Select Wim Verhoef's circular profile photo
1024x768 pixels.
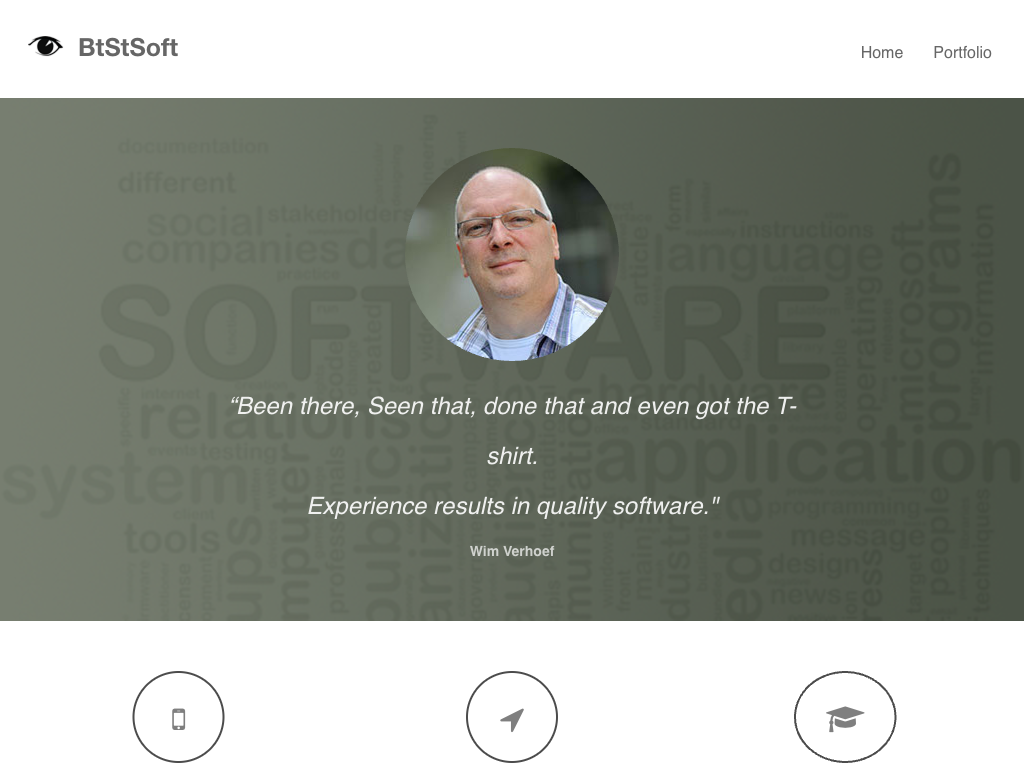tap(512, 255)
